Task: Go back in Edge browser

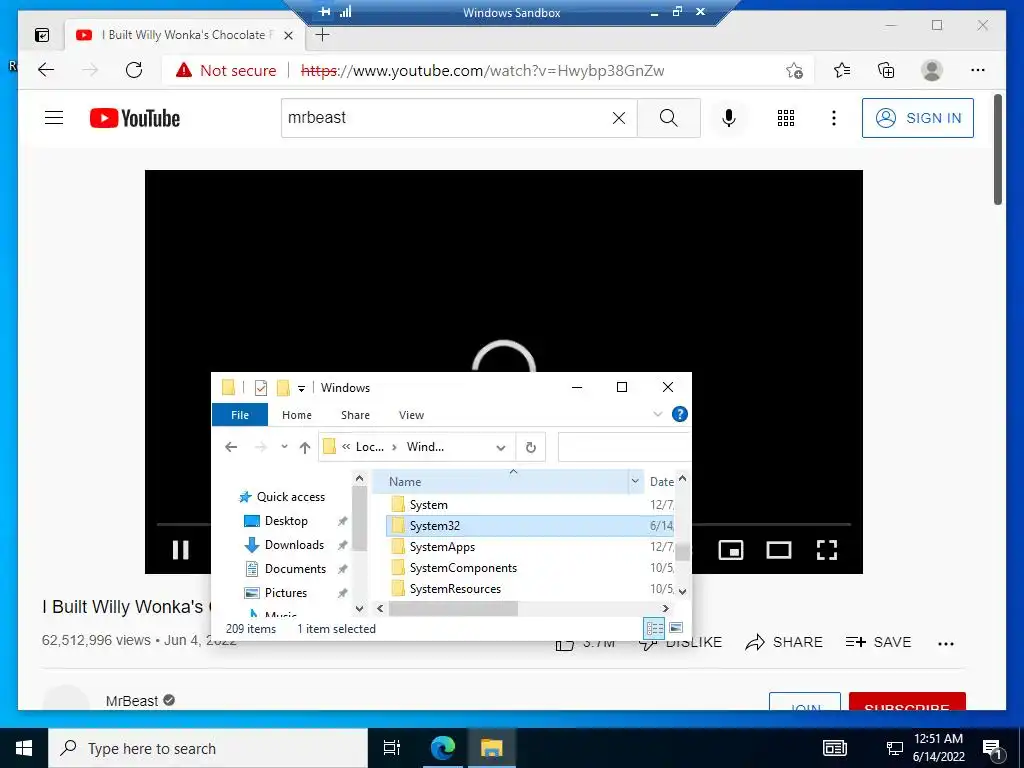Action: [x=46, y=70]
